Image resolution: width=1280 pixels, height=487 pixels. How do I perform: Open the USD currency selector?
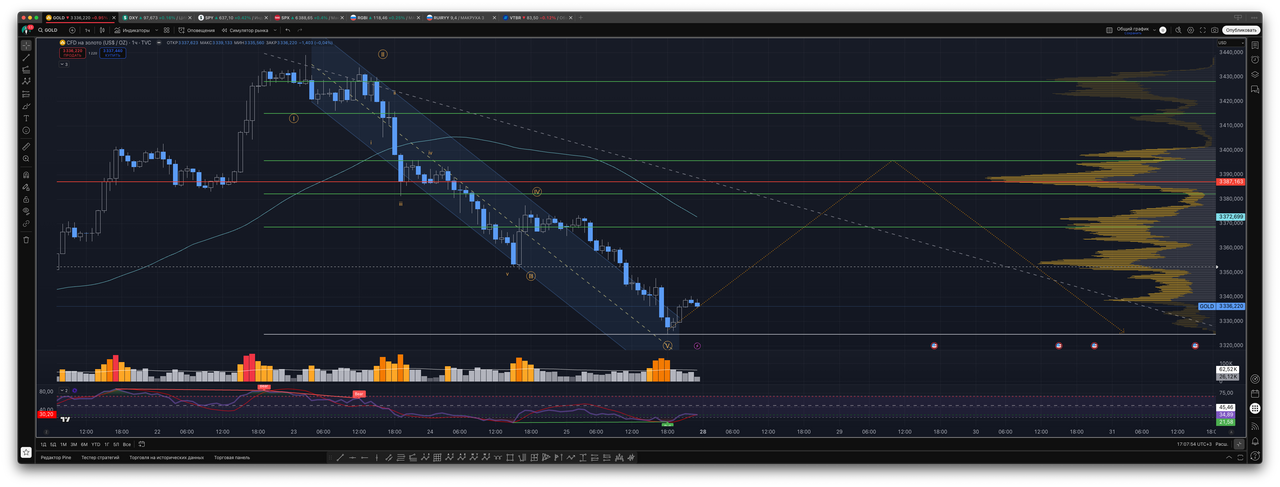(1229, 43)
